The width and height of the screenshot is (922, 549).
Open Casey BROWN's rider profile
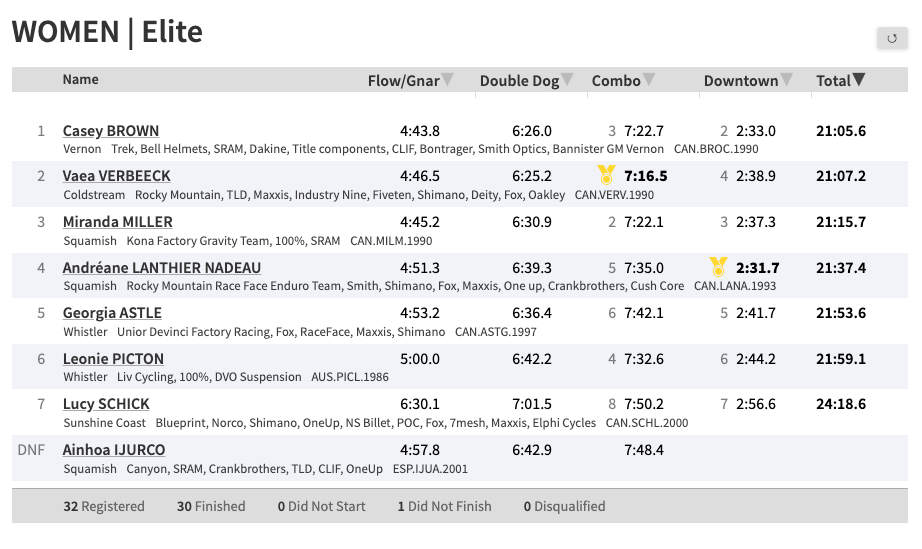pyautogui.click(x=111, y=131)
